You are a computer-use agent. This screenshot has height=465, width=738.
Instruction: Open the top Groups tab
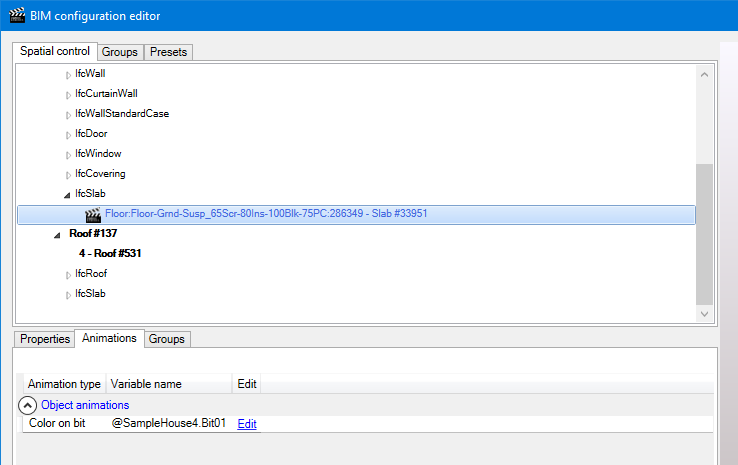(x=120, y=52)
